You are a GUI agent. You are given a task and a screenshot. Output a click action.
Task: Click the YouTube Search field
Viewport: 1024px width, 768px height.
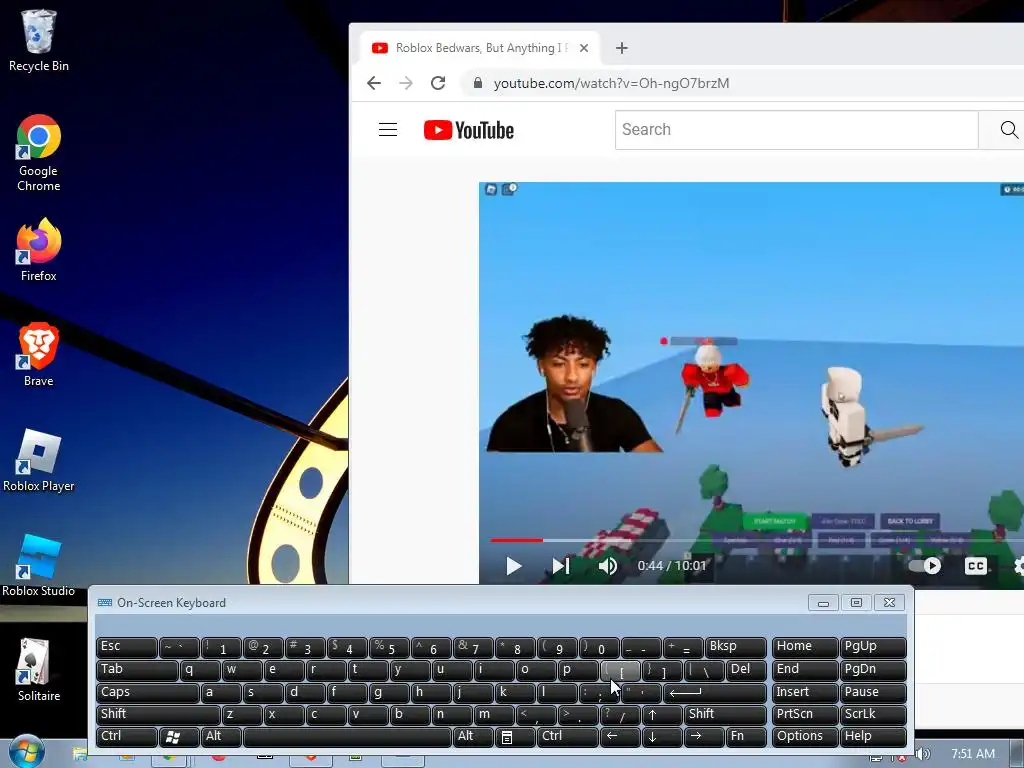point(796,129)
